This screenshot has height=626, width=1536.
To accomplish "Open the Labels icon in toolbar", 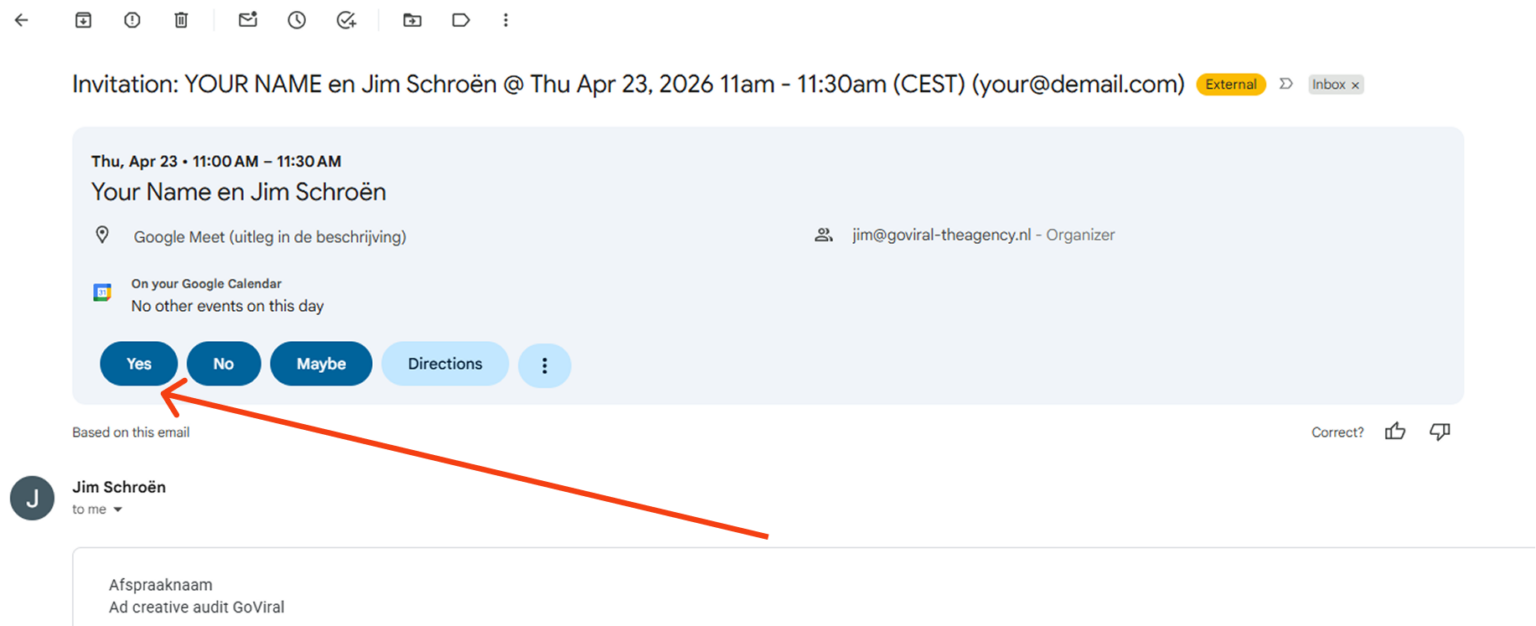I will (x=461, y=20).
